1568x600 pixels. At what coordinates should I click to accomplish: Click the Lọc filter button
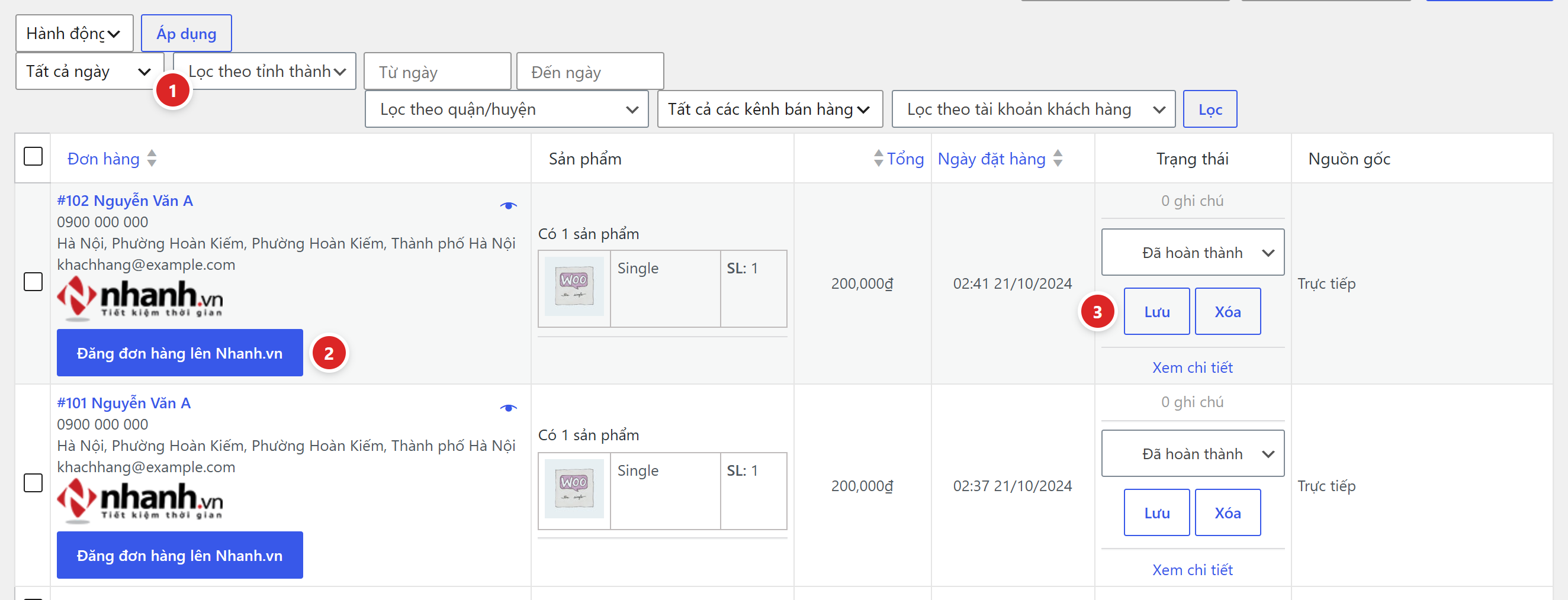pos(1210,109)
